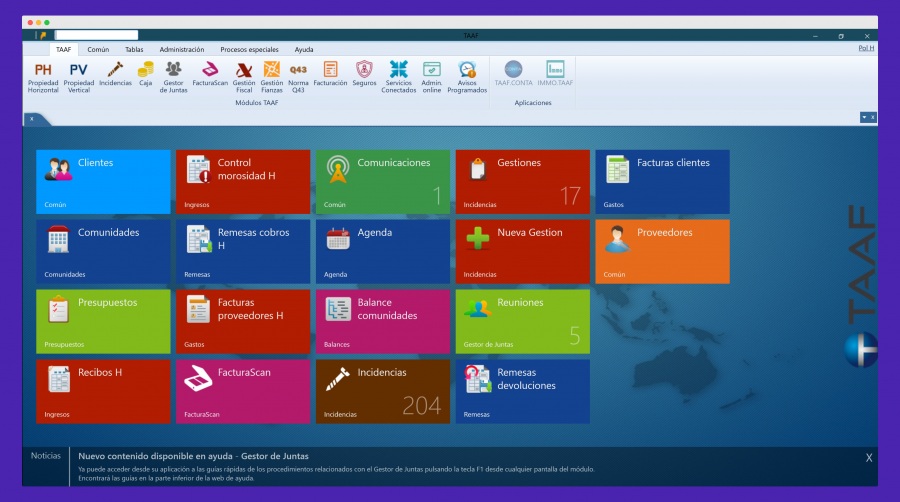Viewport: 900px width, 502px height.
Task: Click the Nueva Gestion tile
Action: tap(523, 252)
